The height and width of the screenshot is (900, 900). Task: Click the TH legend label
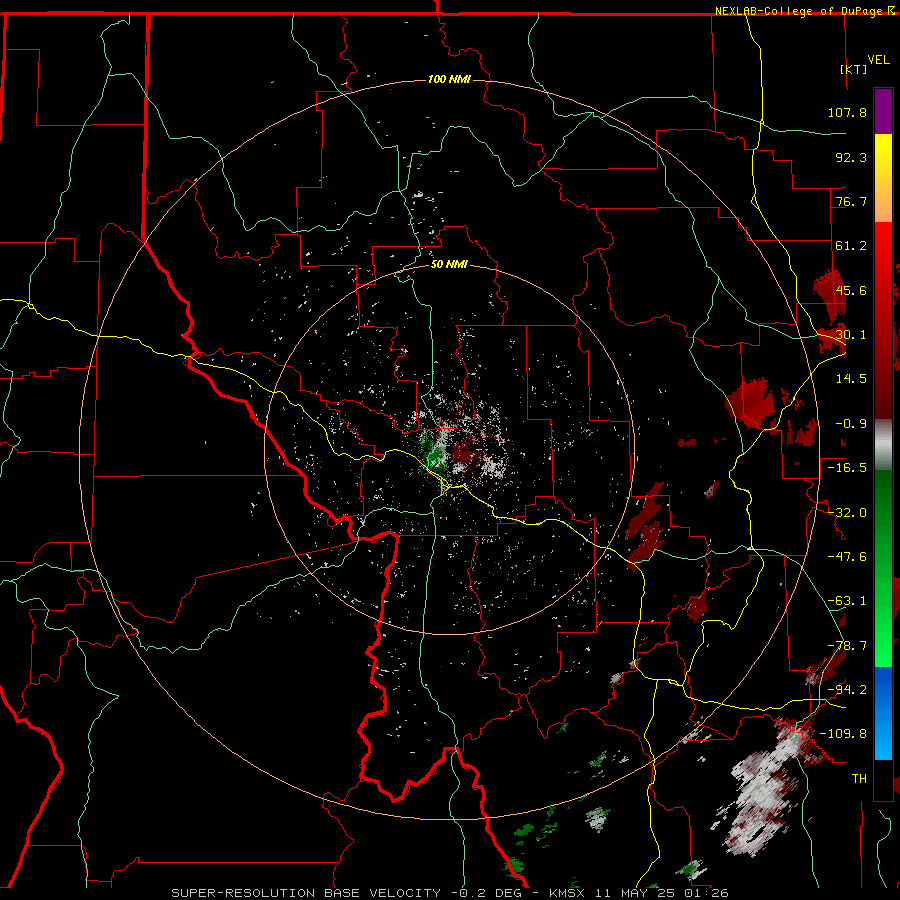pyautogui.click(x=859, y=779)
